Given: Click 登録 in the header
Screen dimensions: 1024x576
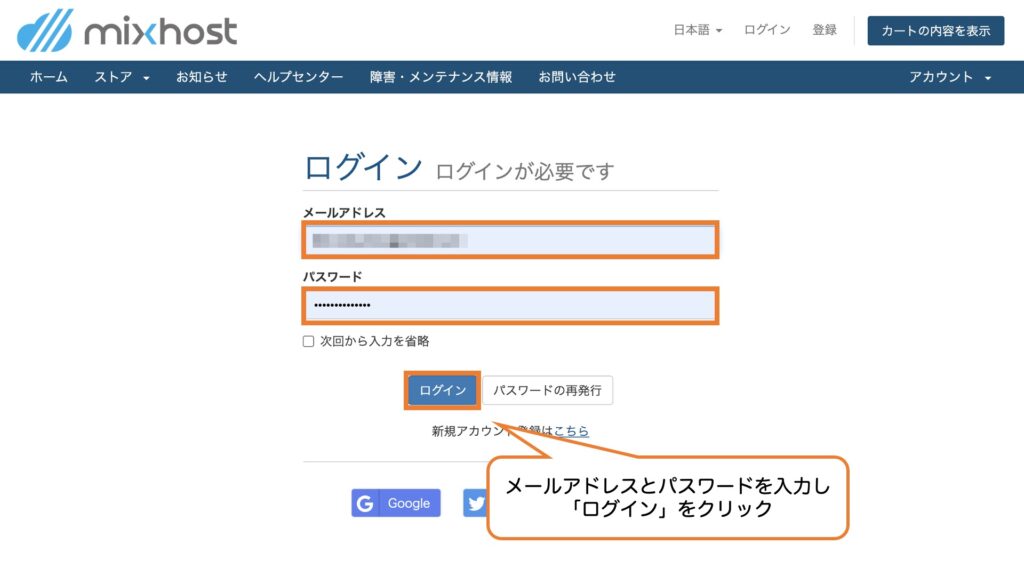Looking at the screenshot, I should click(x=825, y=29).
